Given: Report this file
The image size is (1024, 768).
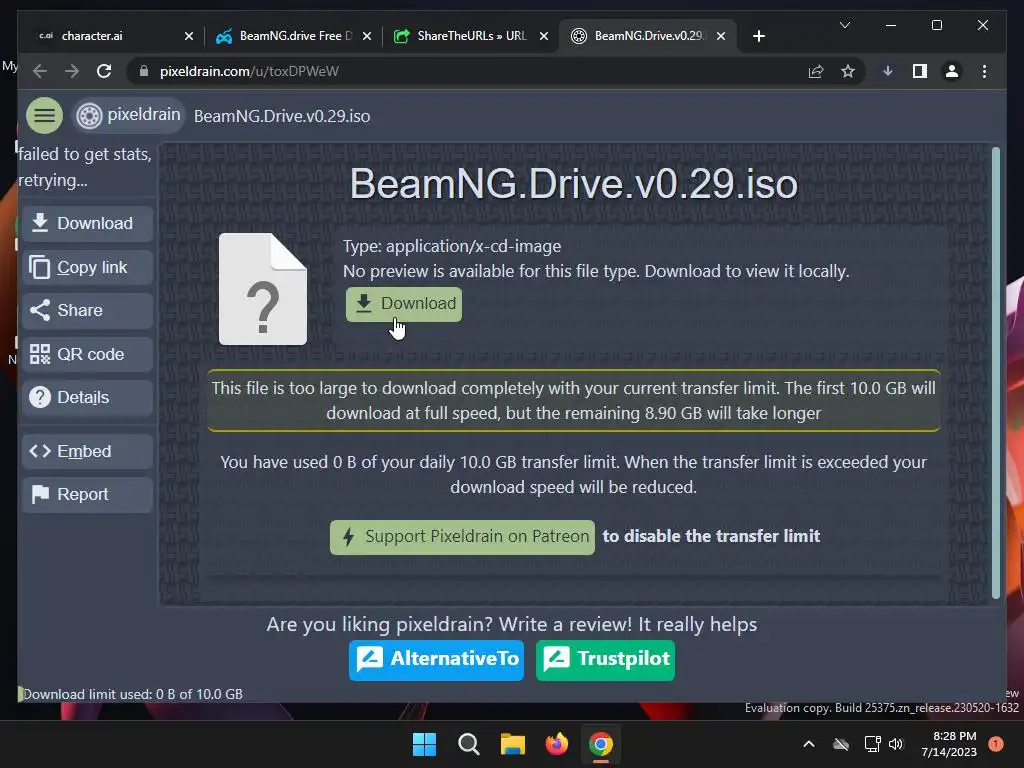Looking at the screenshot, I should [x=88, y=494].
